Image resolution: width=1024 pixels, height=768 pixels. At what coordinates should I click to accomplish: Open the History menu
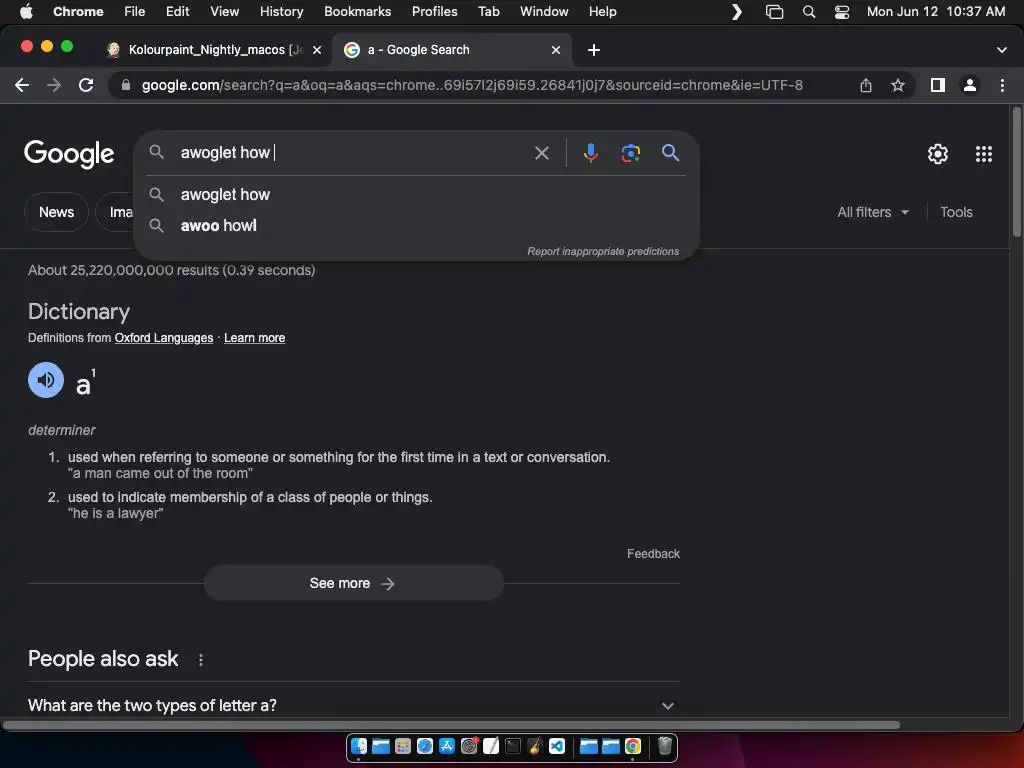coord(281,12)
